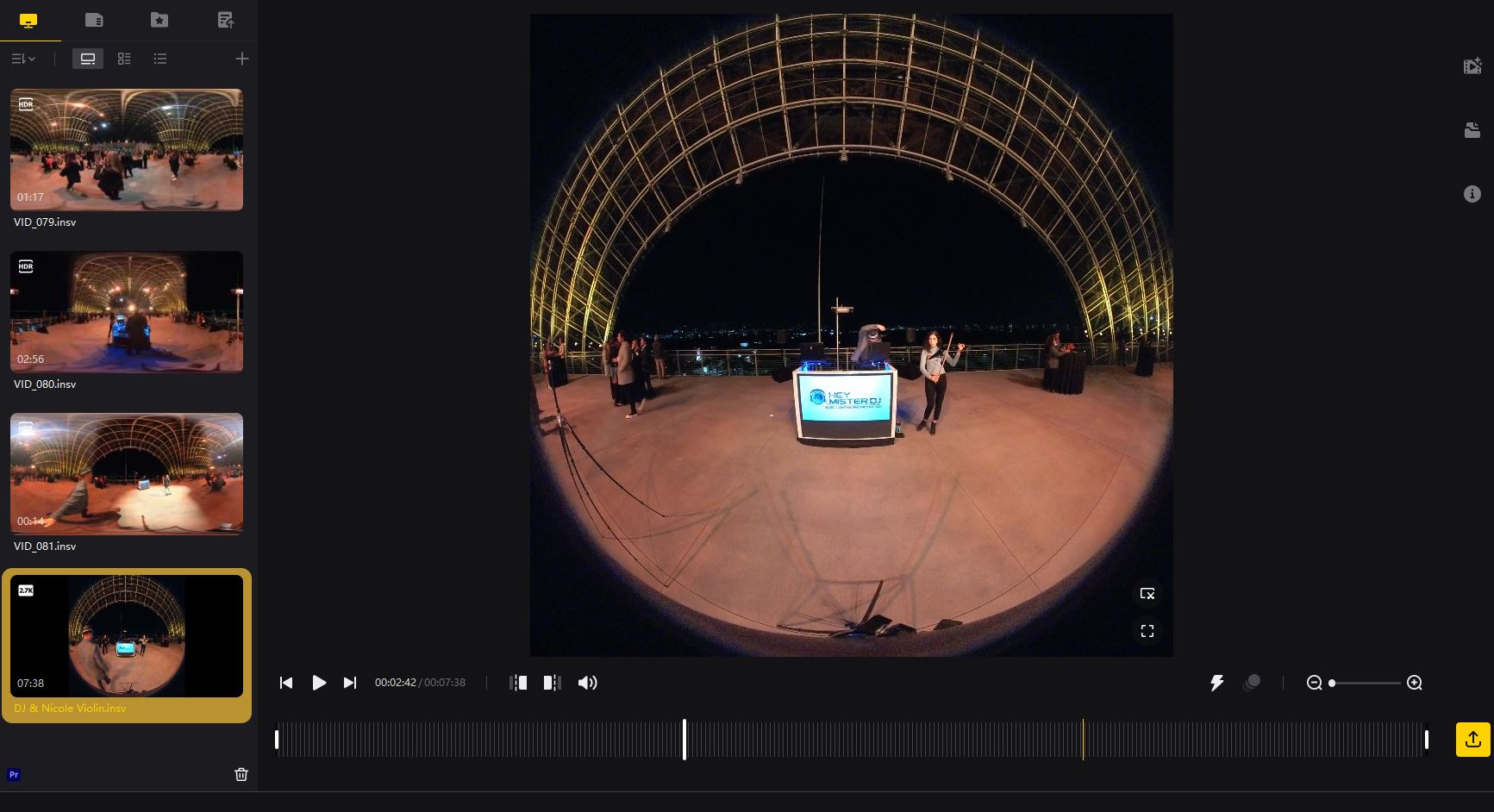Screen dimensions: 1494x812
Task: Adjust the timeline zoom slider
Action: click(x=1365, y=683)
